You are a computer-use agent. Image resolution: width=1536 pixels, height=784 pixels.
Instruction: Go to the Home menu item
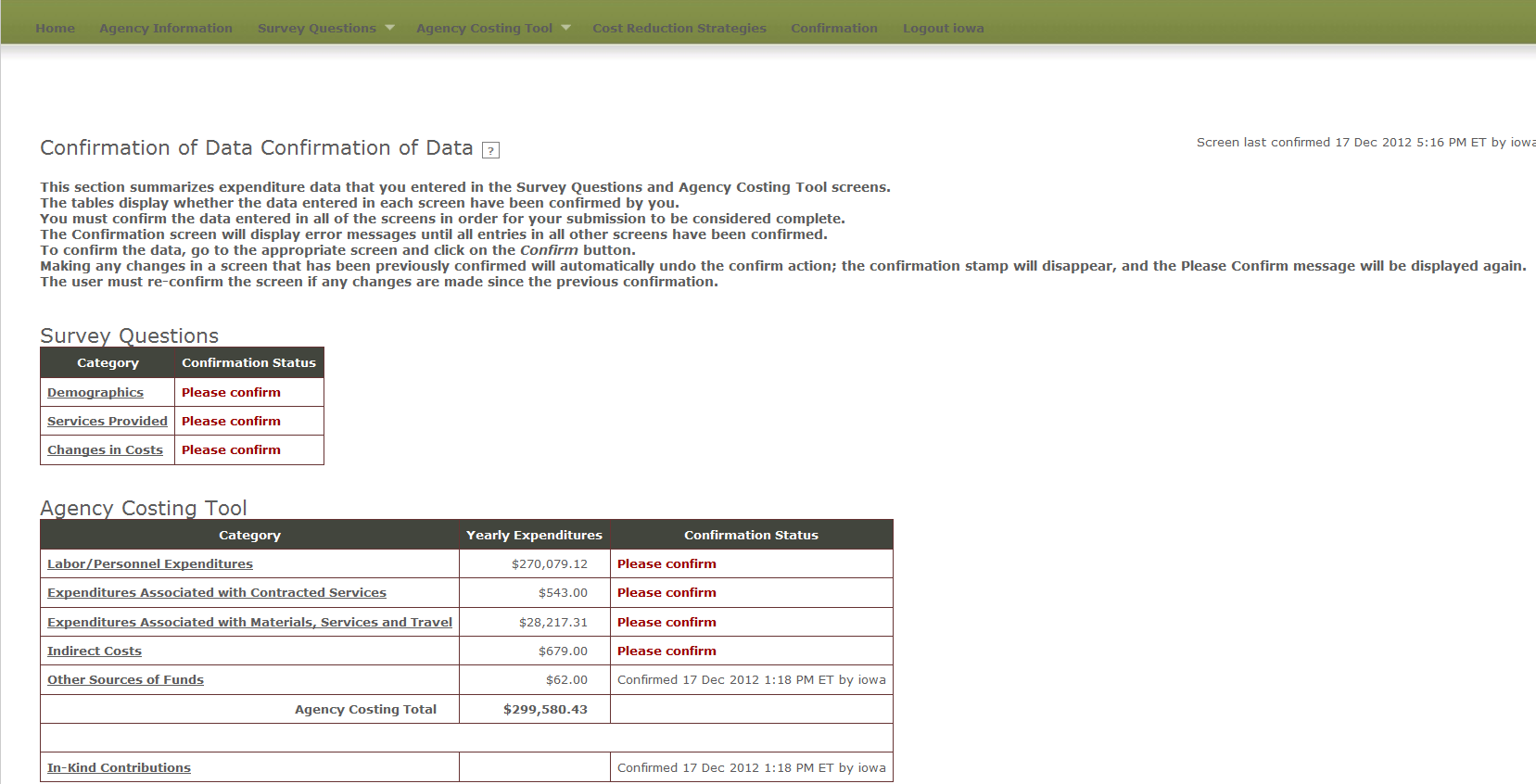pos(56,28)
